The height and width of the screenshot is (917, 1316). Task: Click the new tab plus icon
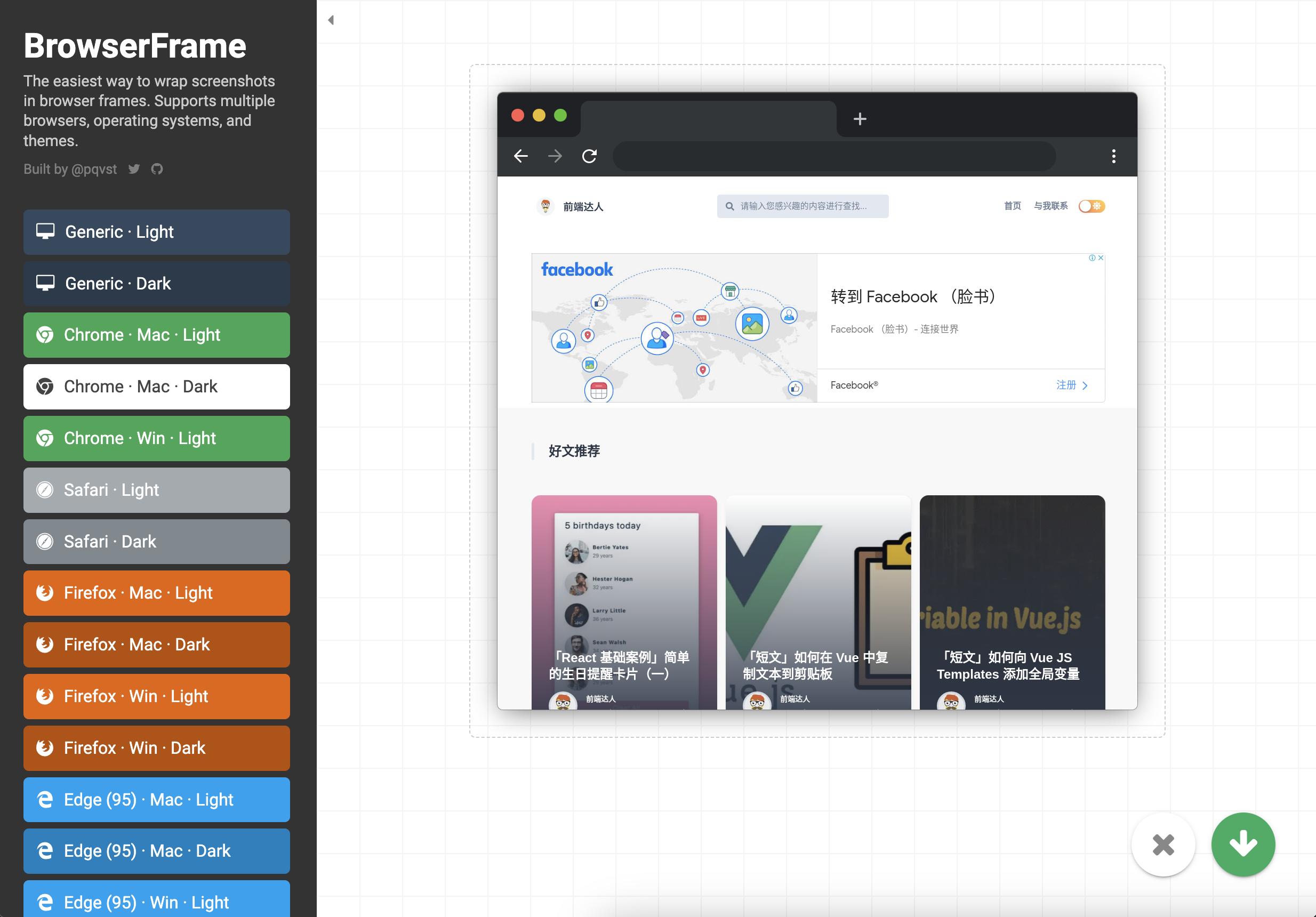click(859, 119)
